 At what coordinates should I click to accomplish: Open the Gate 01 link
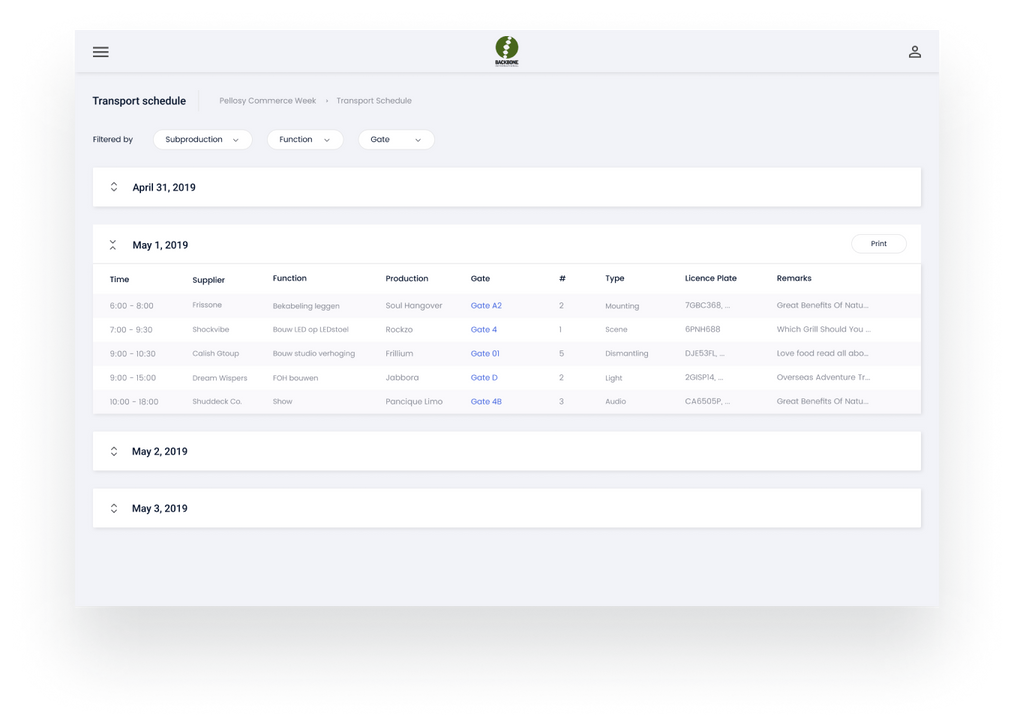point(485,354)
